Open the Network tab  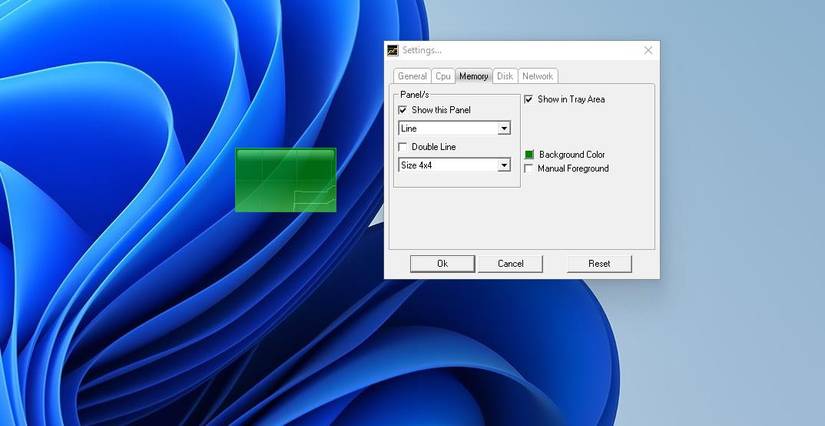pyautogui.click(x=538, y=76)
